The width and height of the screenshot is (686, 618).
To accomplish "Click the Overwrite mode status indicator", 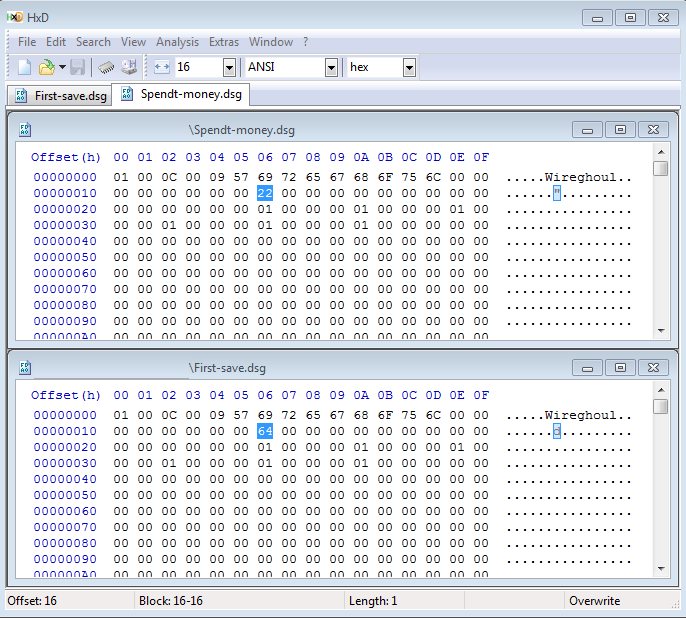I will point(594,601).
